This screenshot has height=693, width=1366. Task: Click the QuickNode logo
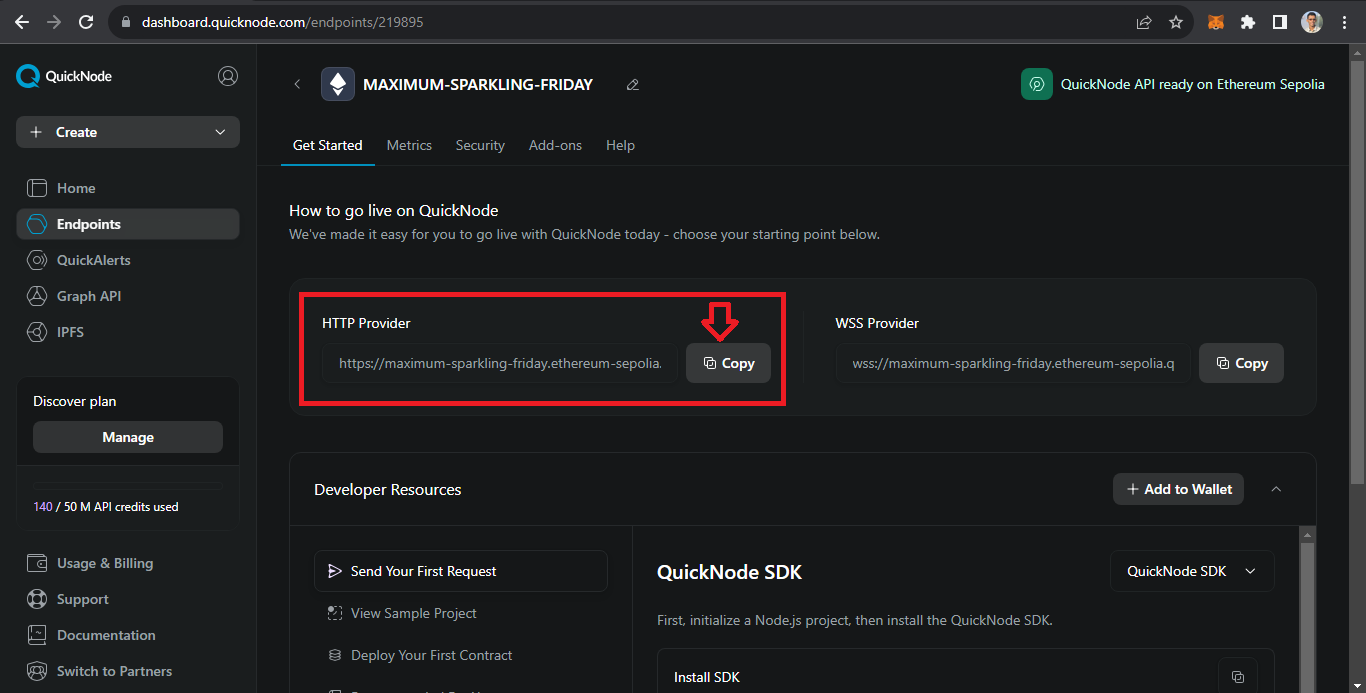(65, 76)
